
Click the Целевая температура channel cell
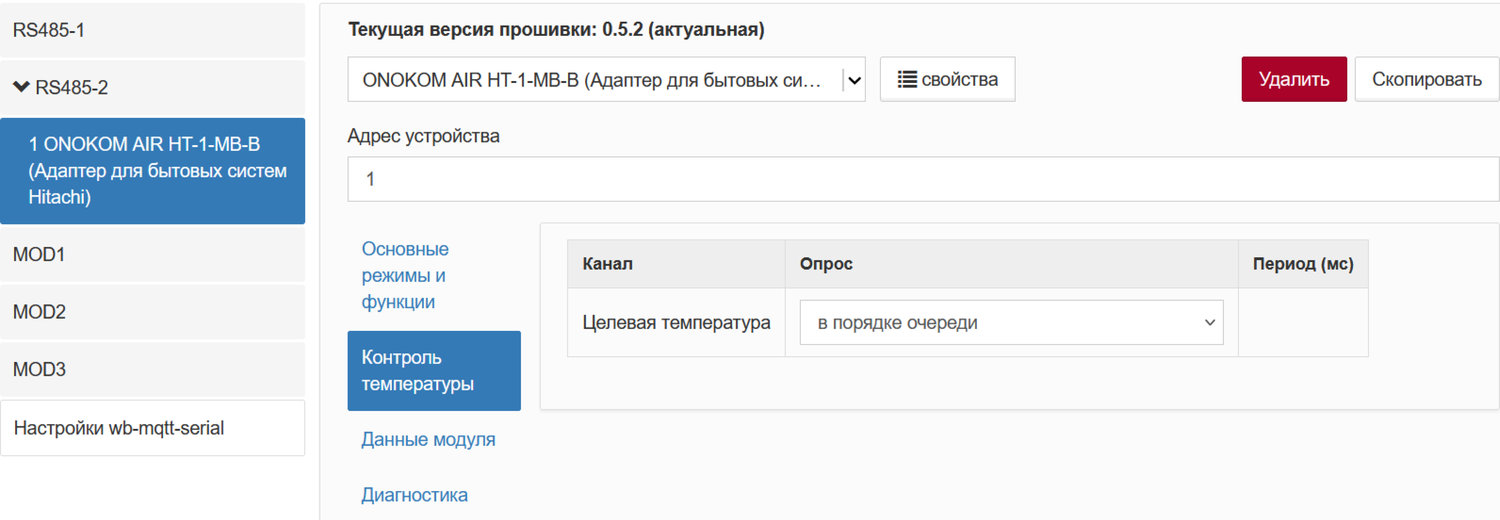coord(676,323)
